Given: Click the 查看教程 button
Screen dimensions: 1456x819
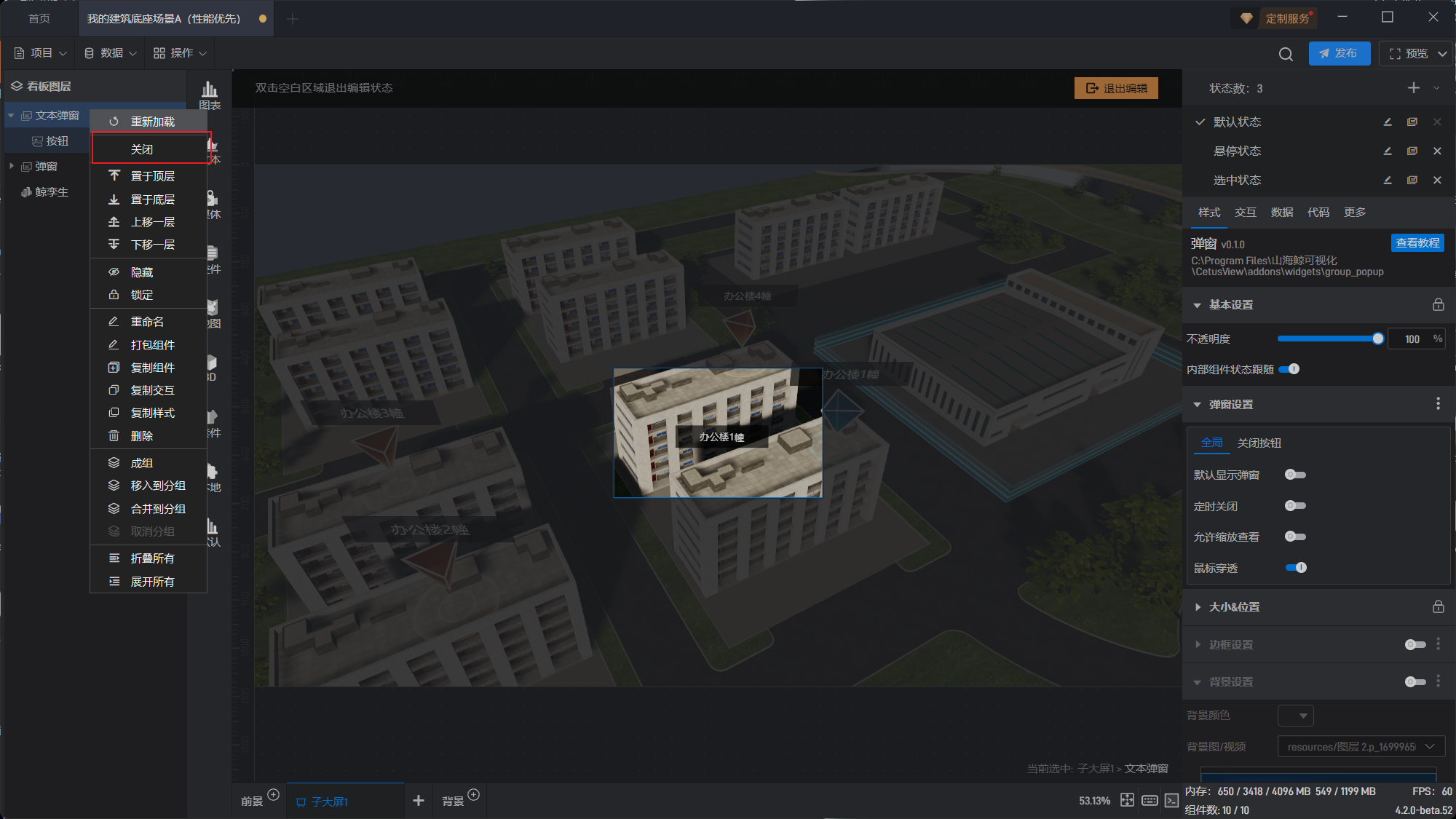Looking at the screenshot, I should point(1417,242).
